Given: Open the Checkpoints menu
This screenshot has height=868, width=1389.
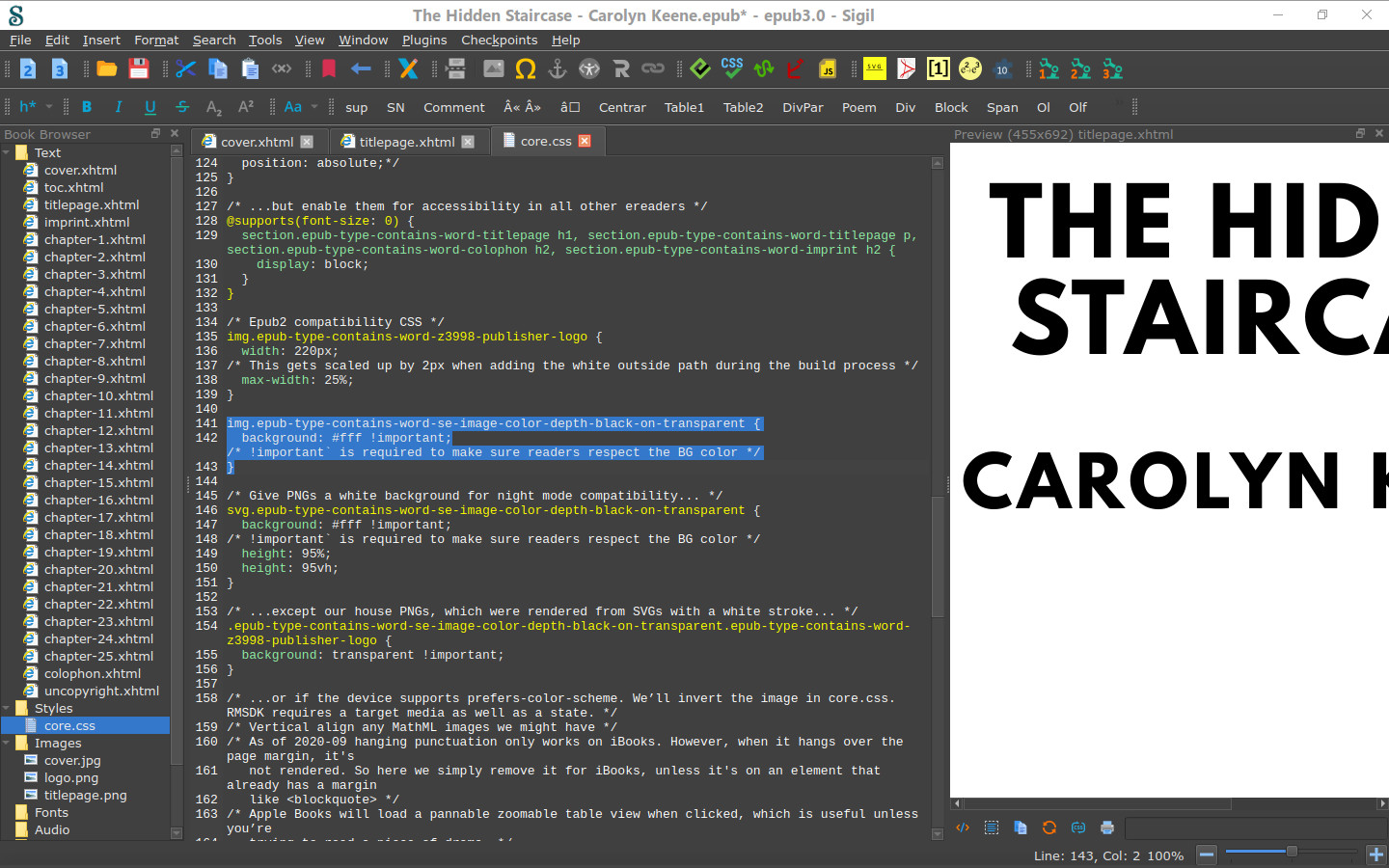Looking at the screenshot, I should tap(499, 40).
